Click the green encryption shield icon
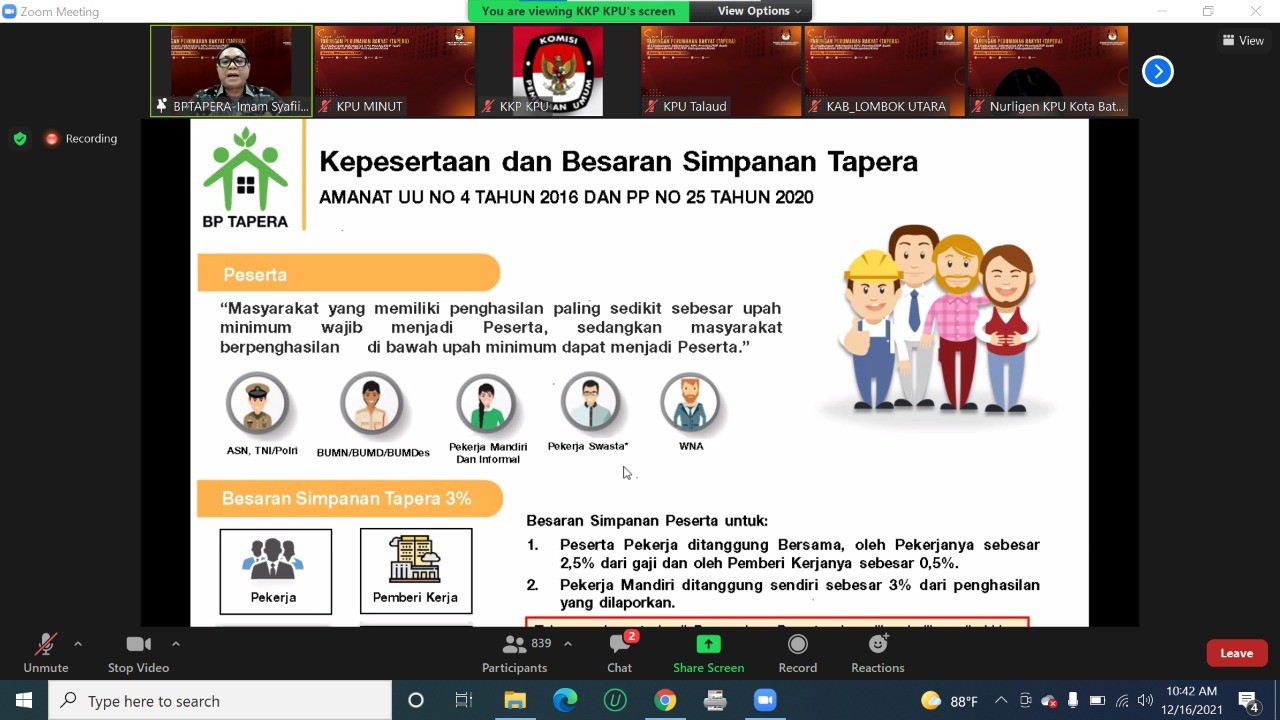 click(x=20, y=139)
